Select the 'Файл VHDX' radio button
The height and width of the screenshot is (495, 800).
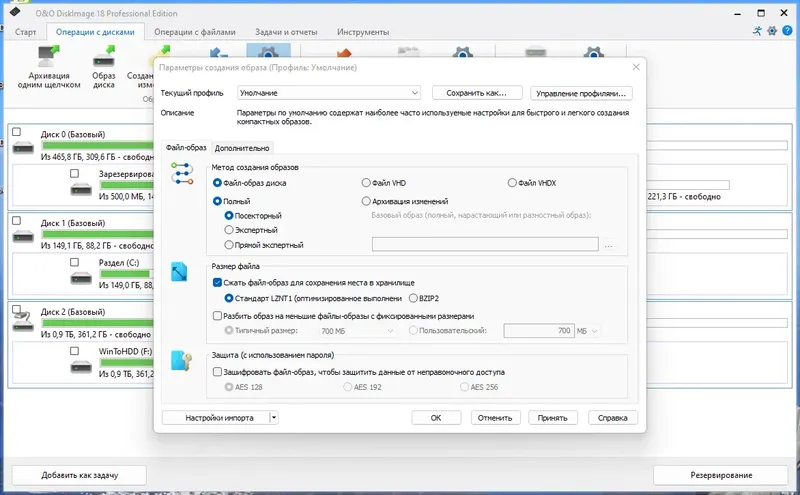tap(512, 183)
